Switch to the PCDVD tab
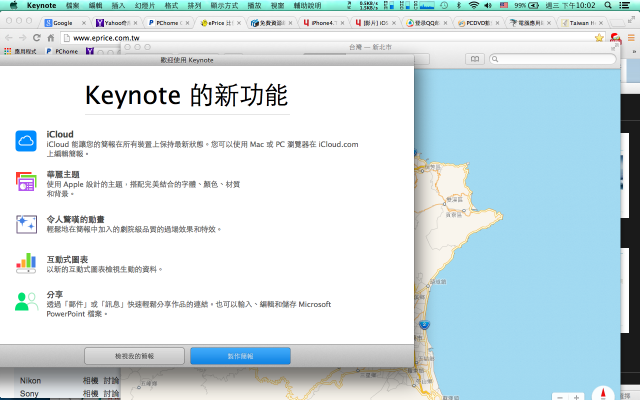The height and width of the screenshot is (400, 640). tap(477, 23)
